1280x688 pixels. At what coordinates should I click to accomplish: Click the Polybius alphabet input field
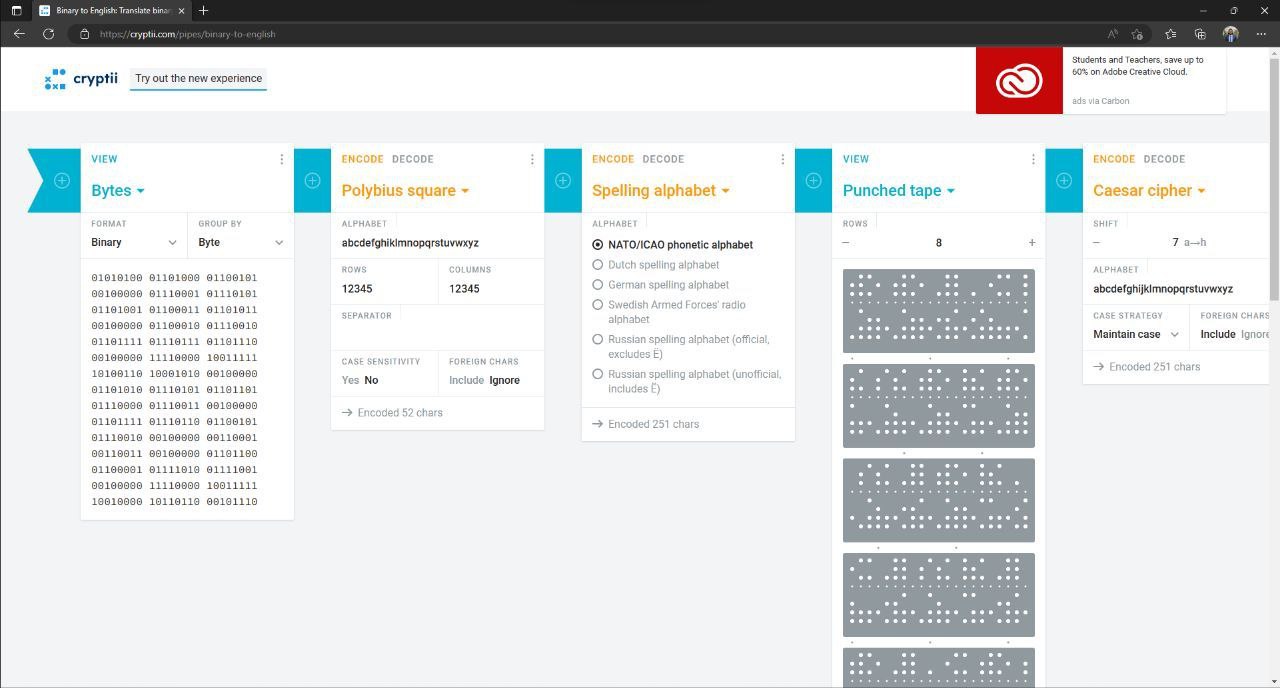pos(436,243)
